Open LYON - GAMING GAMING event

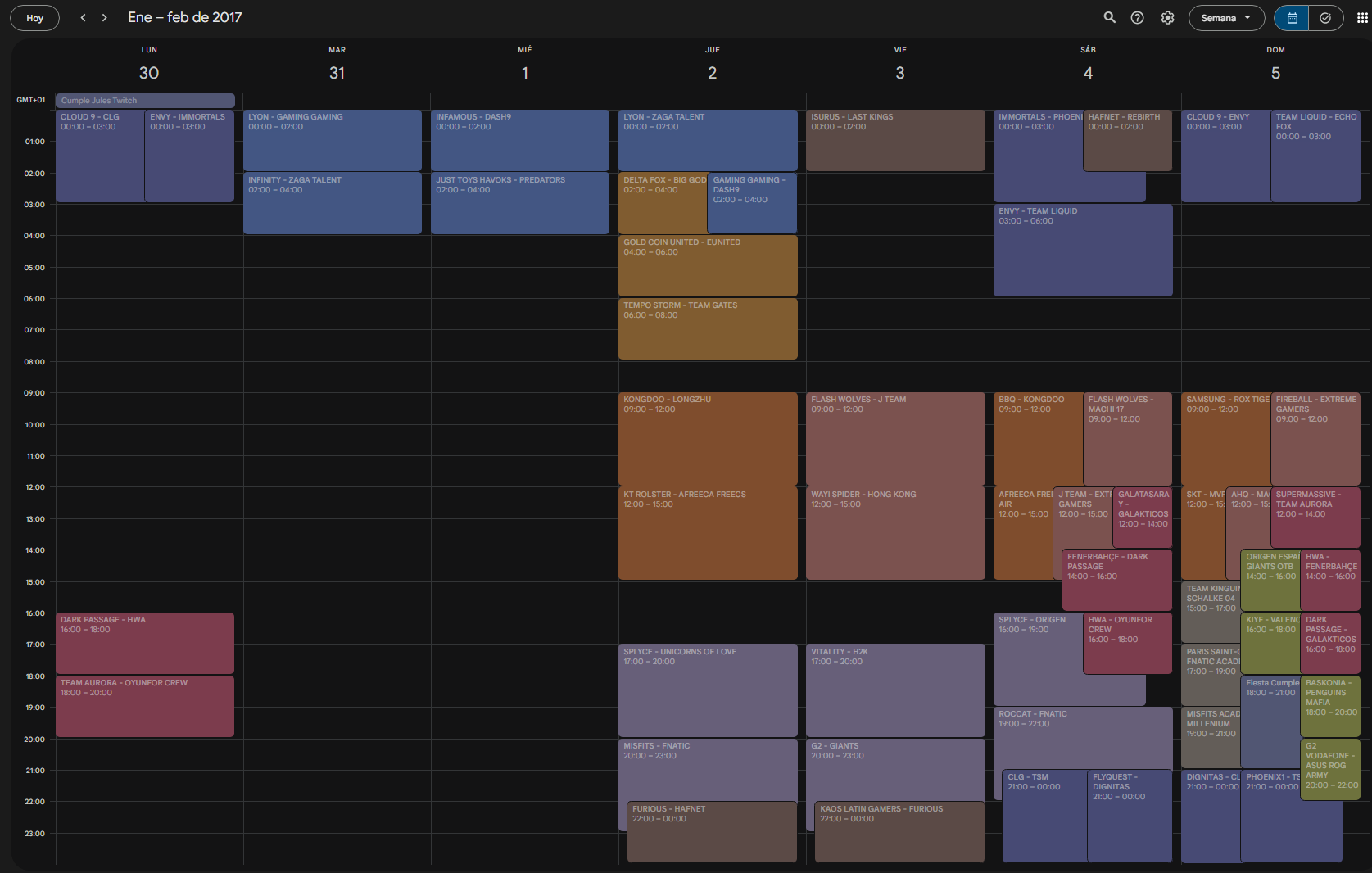[x=333, y=140]
